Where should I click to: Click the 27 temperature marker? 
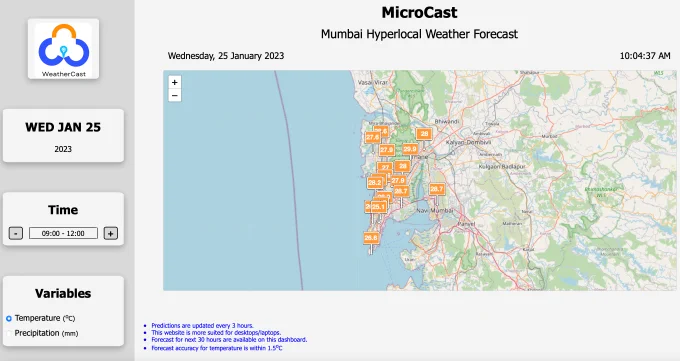pyautogui.click(x=385, y=167)
